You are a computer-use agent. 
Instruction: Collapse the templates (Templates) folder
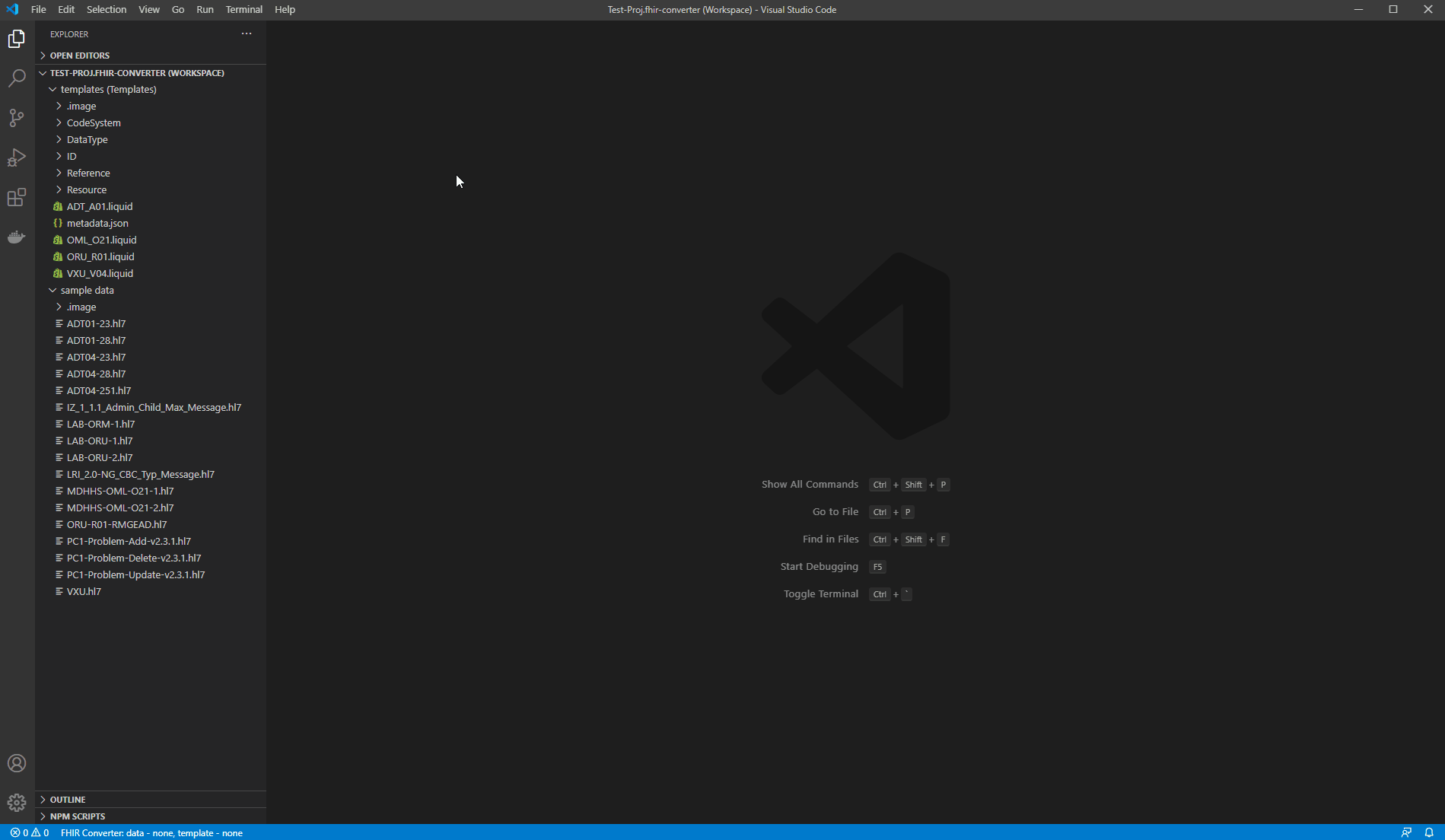pos(151,89)
